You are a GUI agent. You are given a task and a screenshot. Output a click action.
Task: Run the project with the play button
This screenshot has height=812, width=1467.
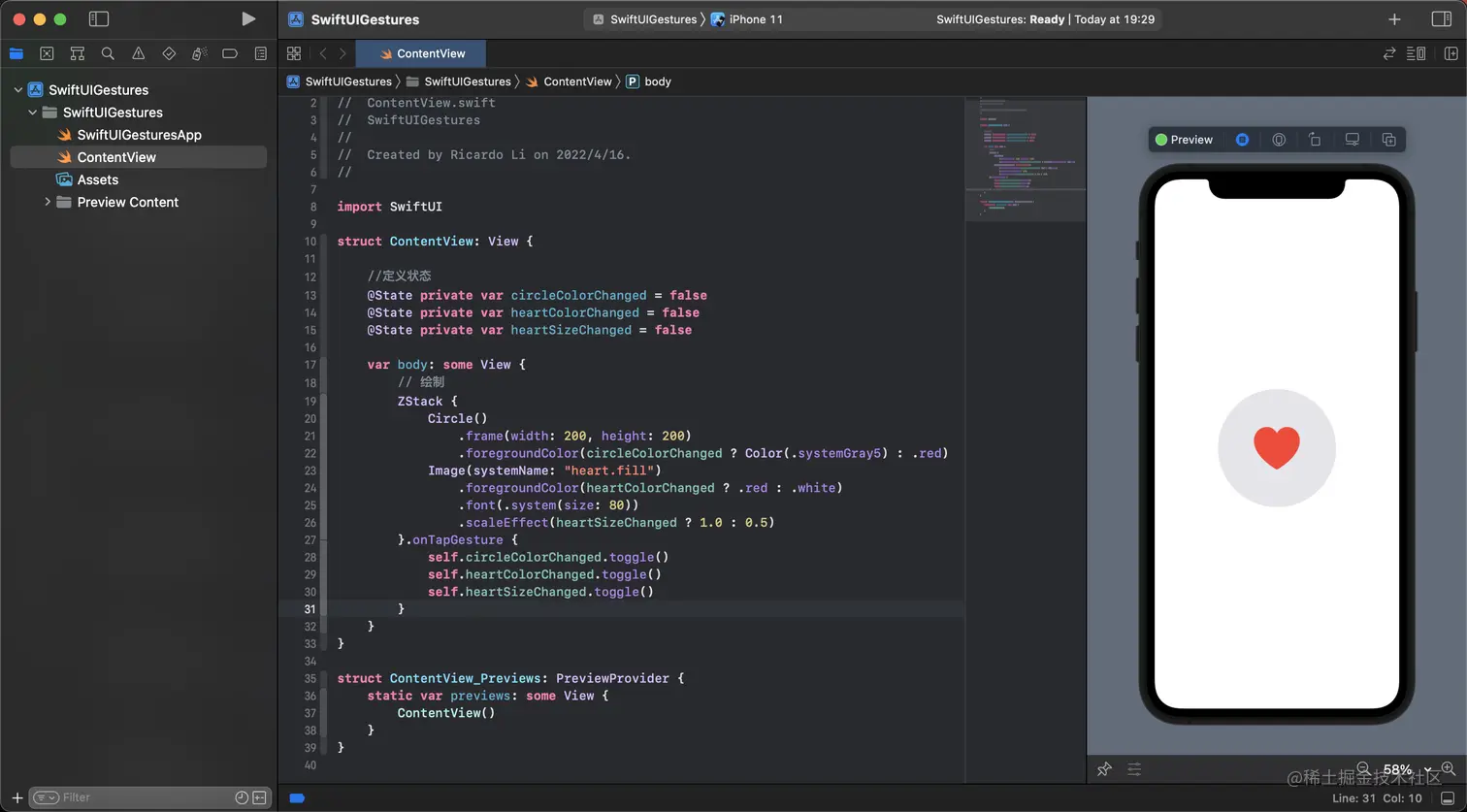248,18
